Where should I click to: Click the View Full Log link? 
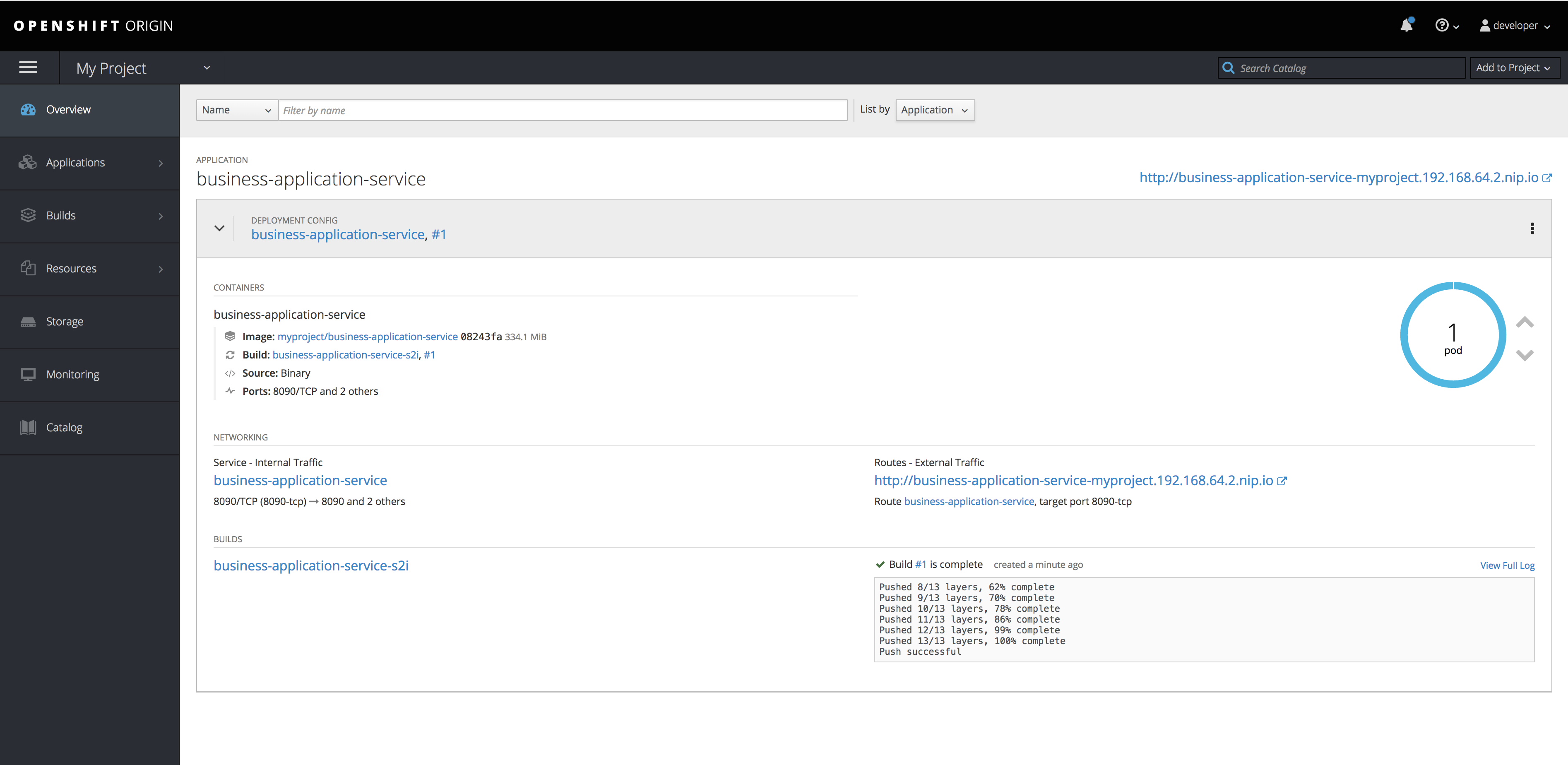pyautogui.click(x=1506, y=565)
